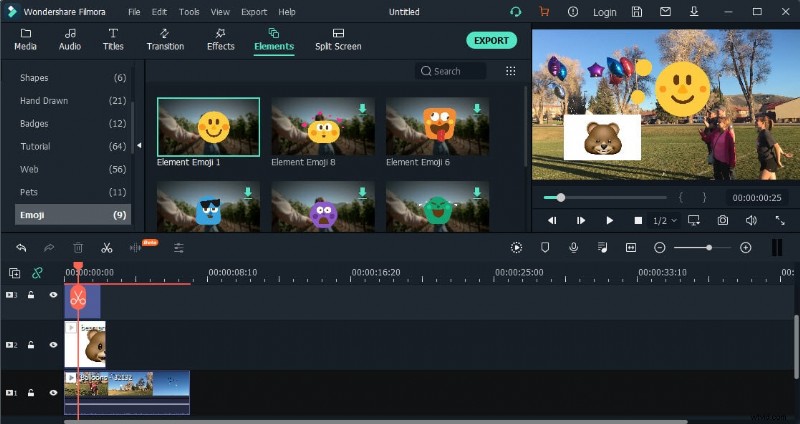
Task: Stop the preview playback
Action: coord(638,220)
